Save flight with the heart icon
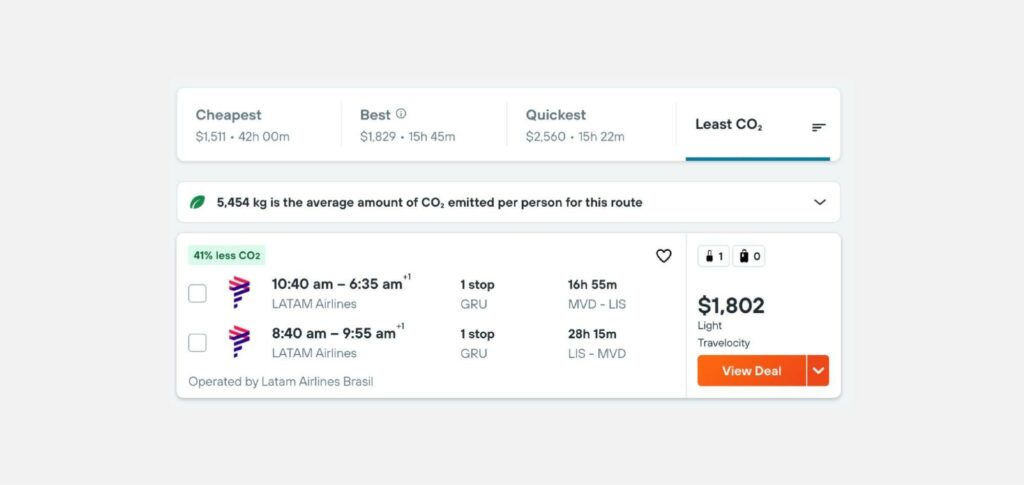Screen dimensions: 1024x485 point(664,256)
